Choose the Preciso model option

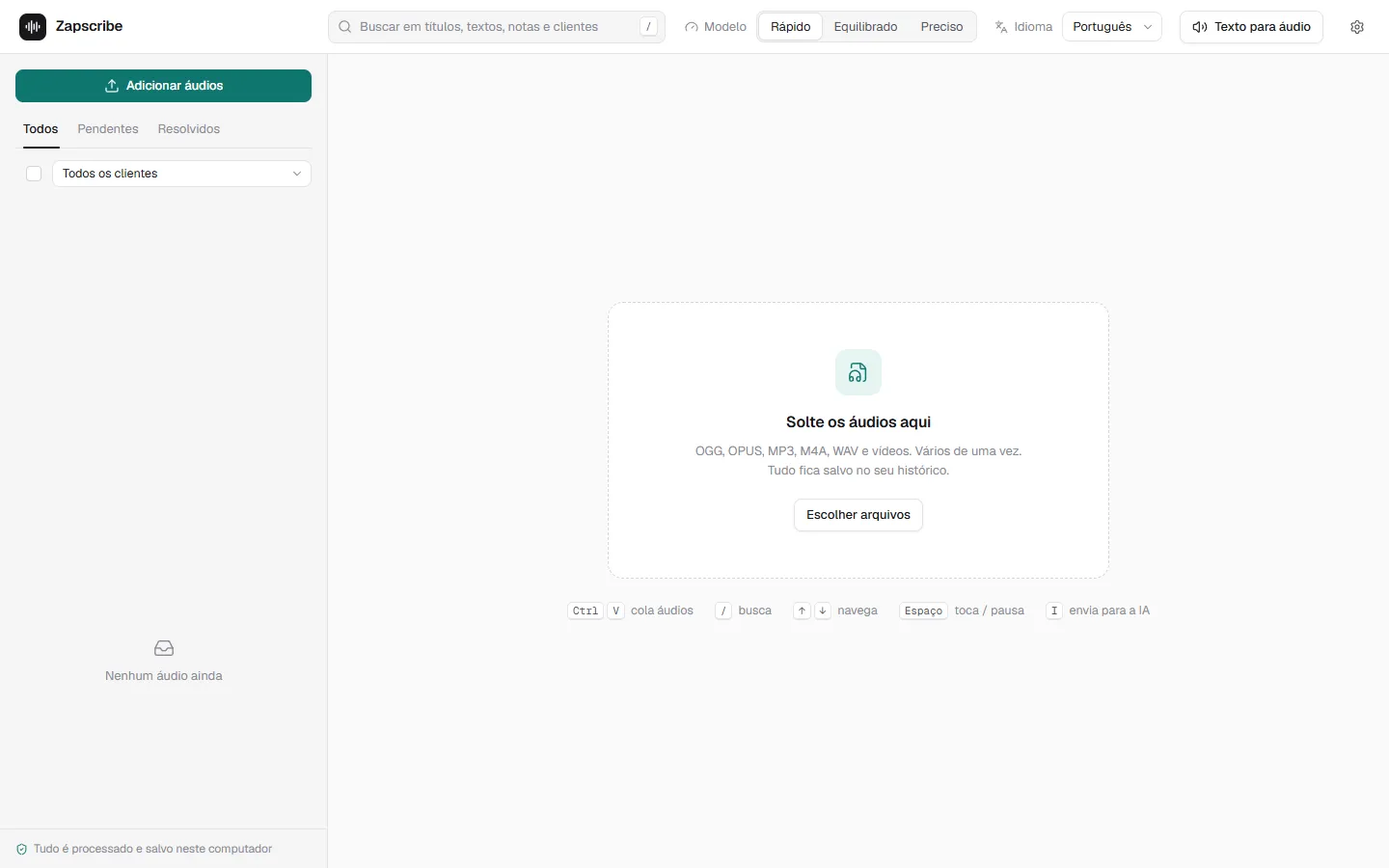pos(941,27)
